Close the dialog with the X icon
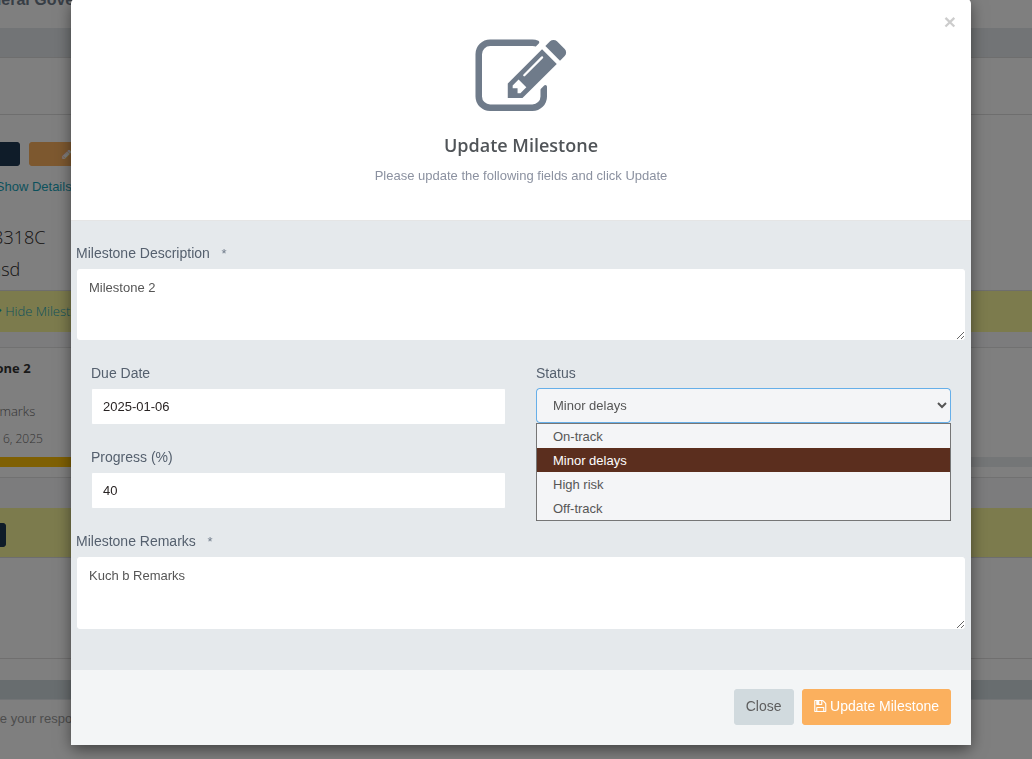This screenshot has width=1032, height=759. tap(949, 22)
